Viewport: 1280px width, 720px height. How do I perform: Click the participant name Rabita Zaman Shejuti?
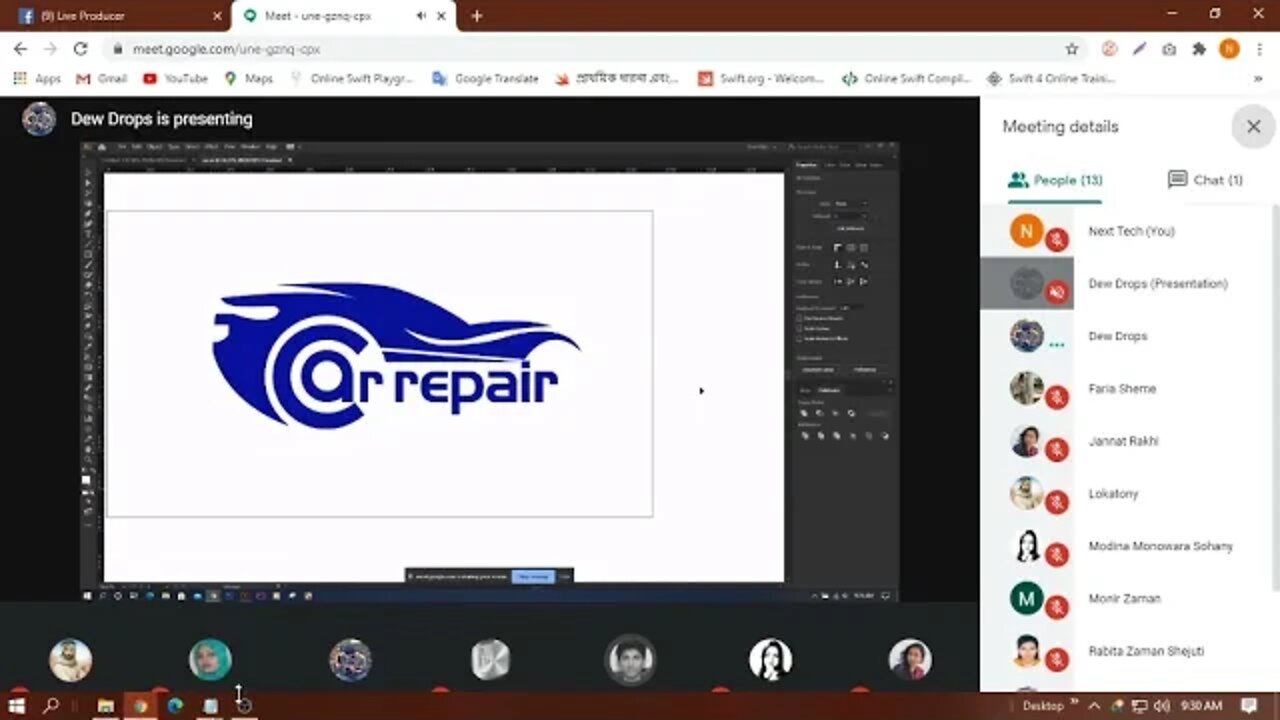click(x=1145, y=651)
